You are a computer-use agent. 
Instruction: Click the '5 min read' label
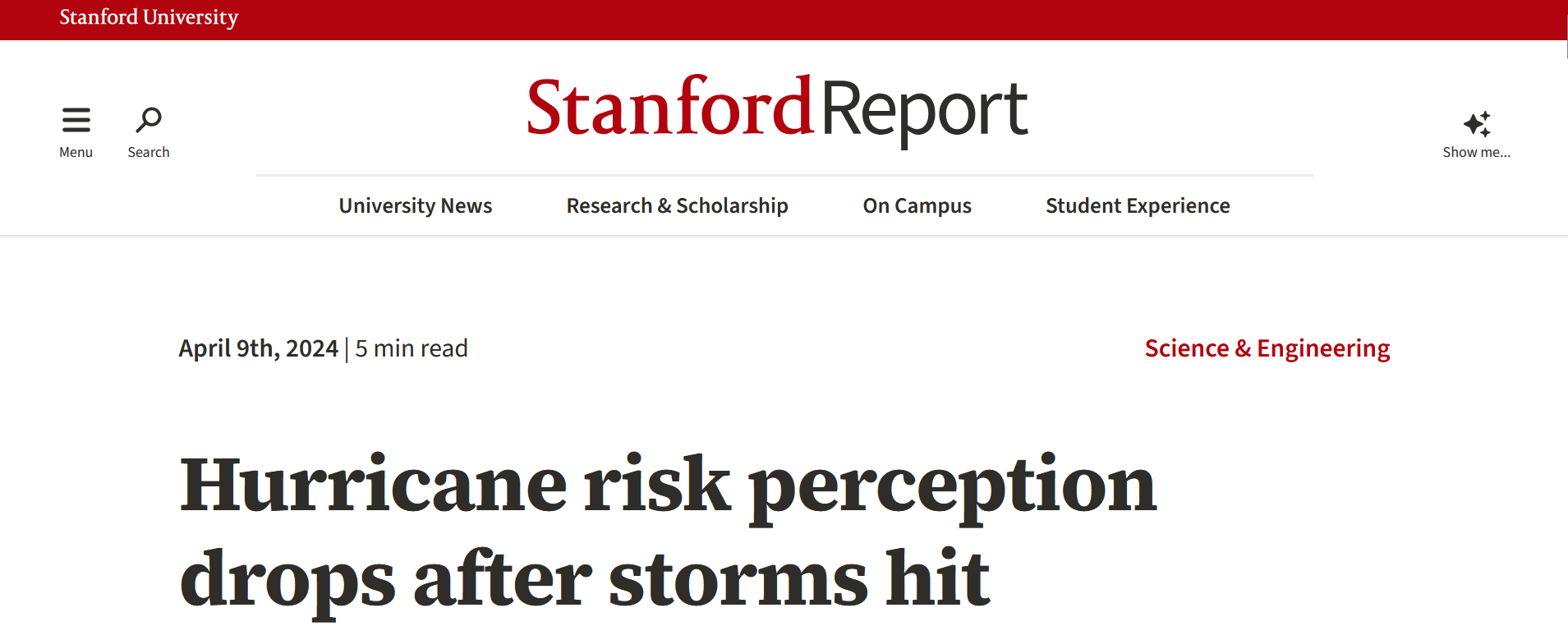(x=411, y=348)
